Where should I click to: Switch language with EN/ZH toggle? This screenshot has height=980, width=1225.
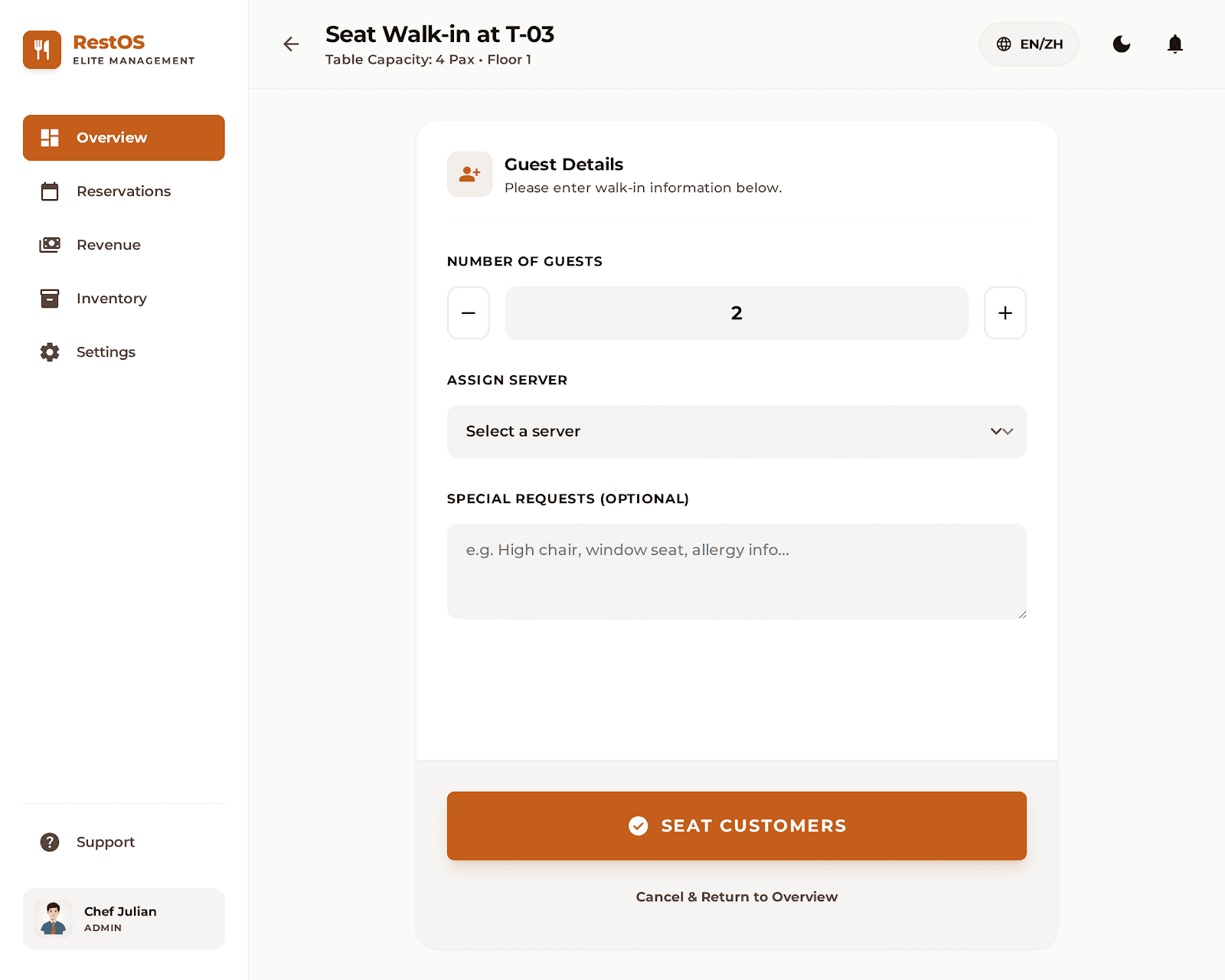click(1029, 44)
